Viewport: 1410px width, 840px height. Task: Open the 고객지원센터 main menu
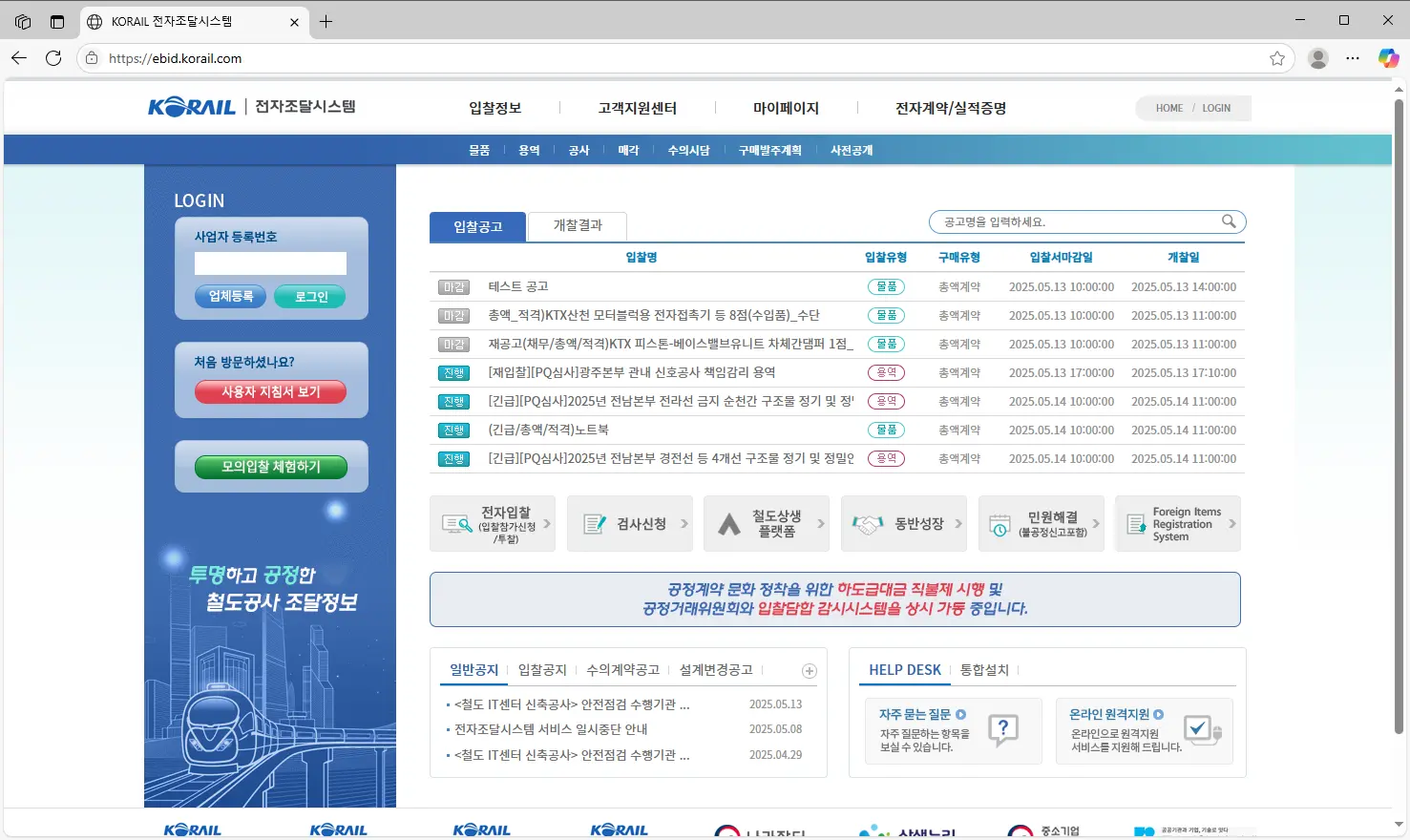click(x=638, y=108)
